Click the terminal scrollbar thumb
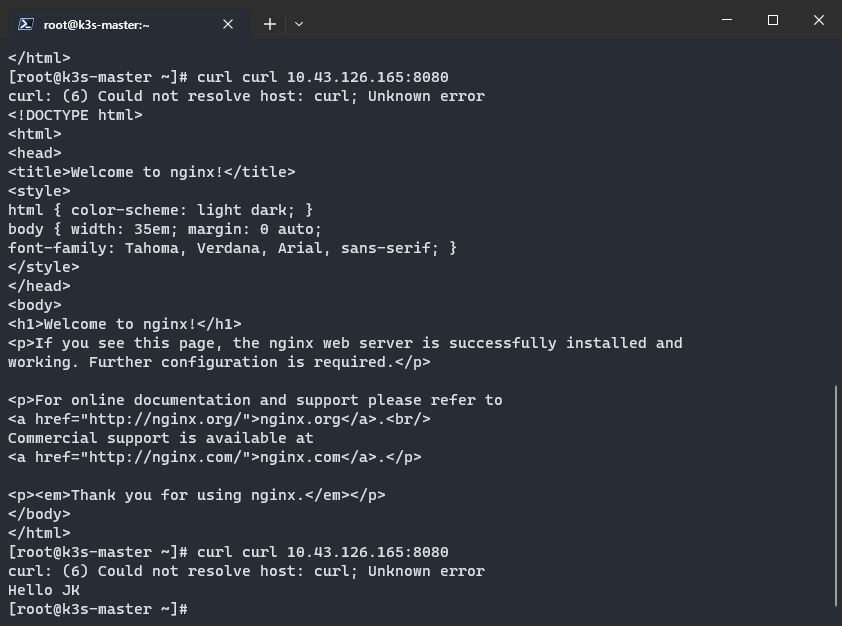The image size is (842, 626). [836, 497]
